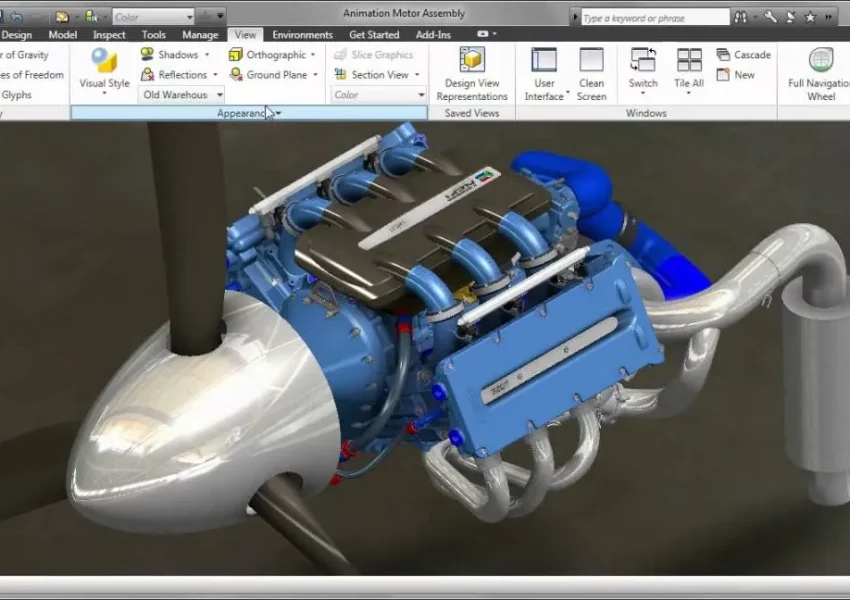Switch to the Design tab
The width and height of the screenshot is (850, 600).
[17, 35]
